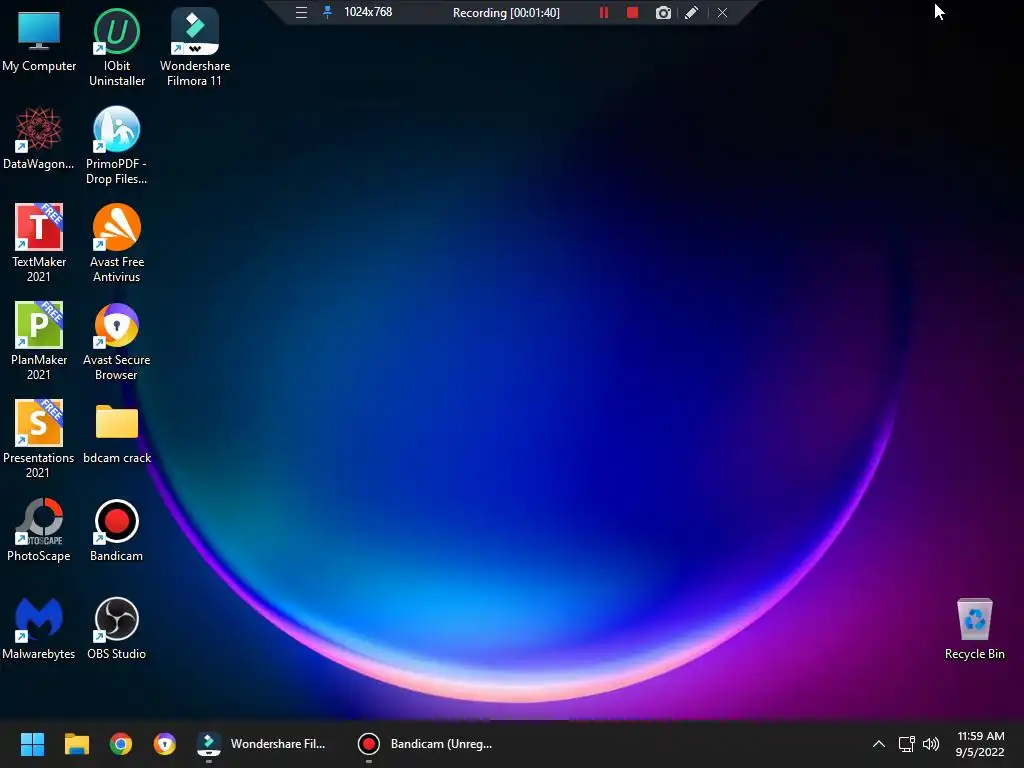This screenshot has width=1024, height=768.
Task: Switch to Wondershare Filmora taskbar window
Action: (261, 744)
